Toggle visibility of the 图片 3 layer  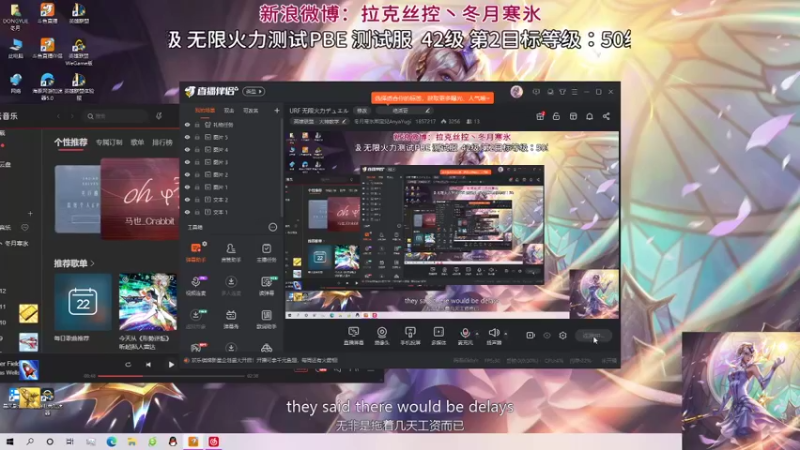click(x=188, y=162)
